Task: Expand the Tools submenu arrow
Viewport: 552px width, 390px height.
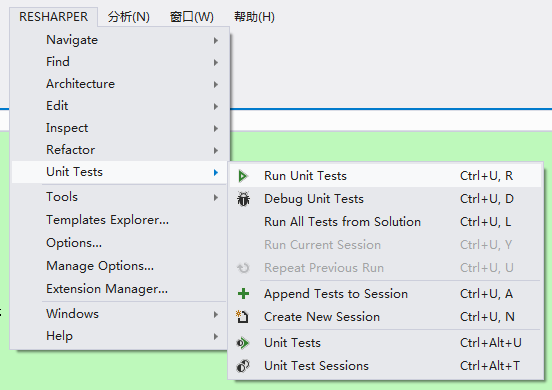Action: 216,197
